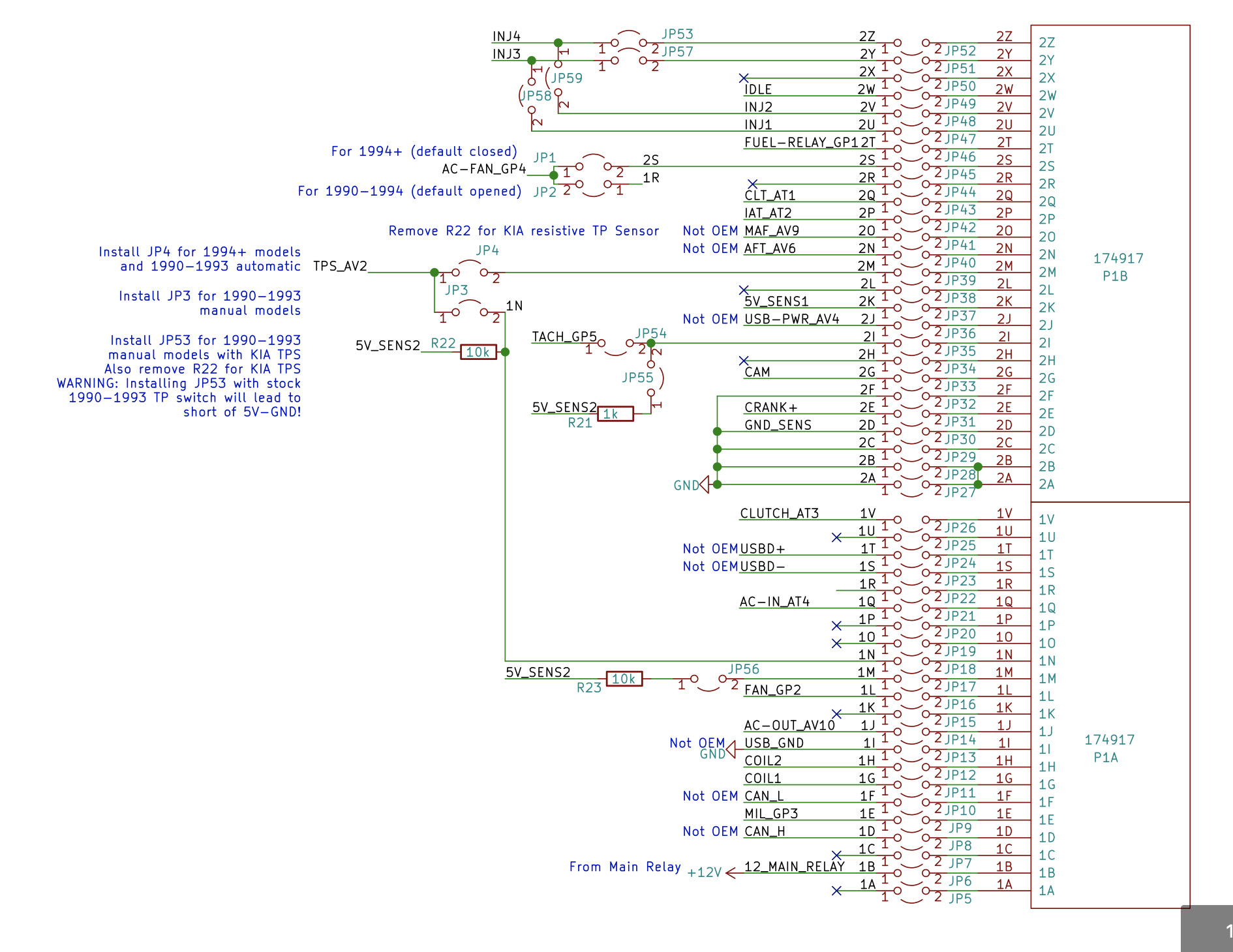Image resolution: width=1233 pixels, height=952 pixels.
Task: Click the CLUTCH_AT3 net label
Action: [x=780, y=513]
